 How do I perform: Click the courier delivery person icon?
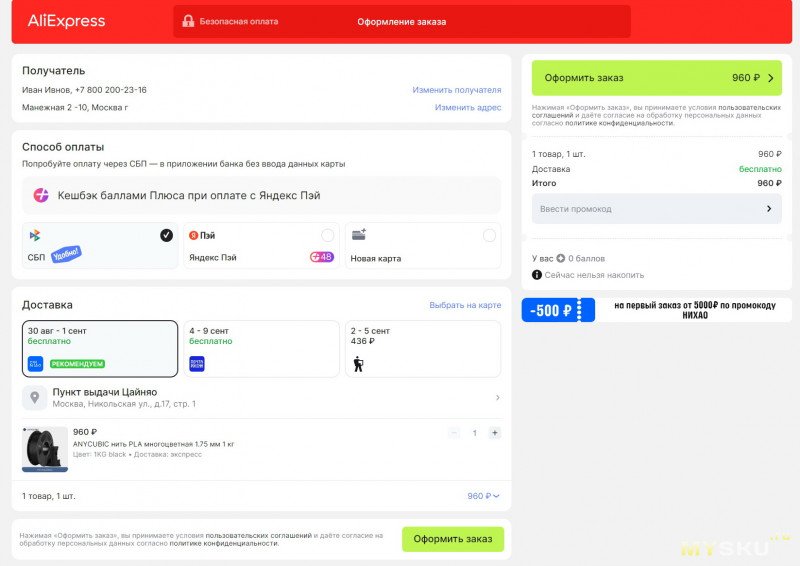point(358,364)
